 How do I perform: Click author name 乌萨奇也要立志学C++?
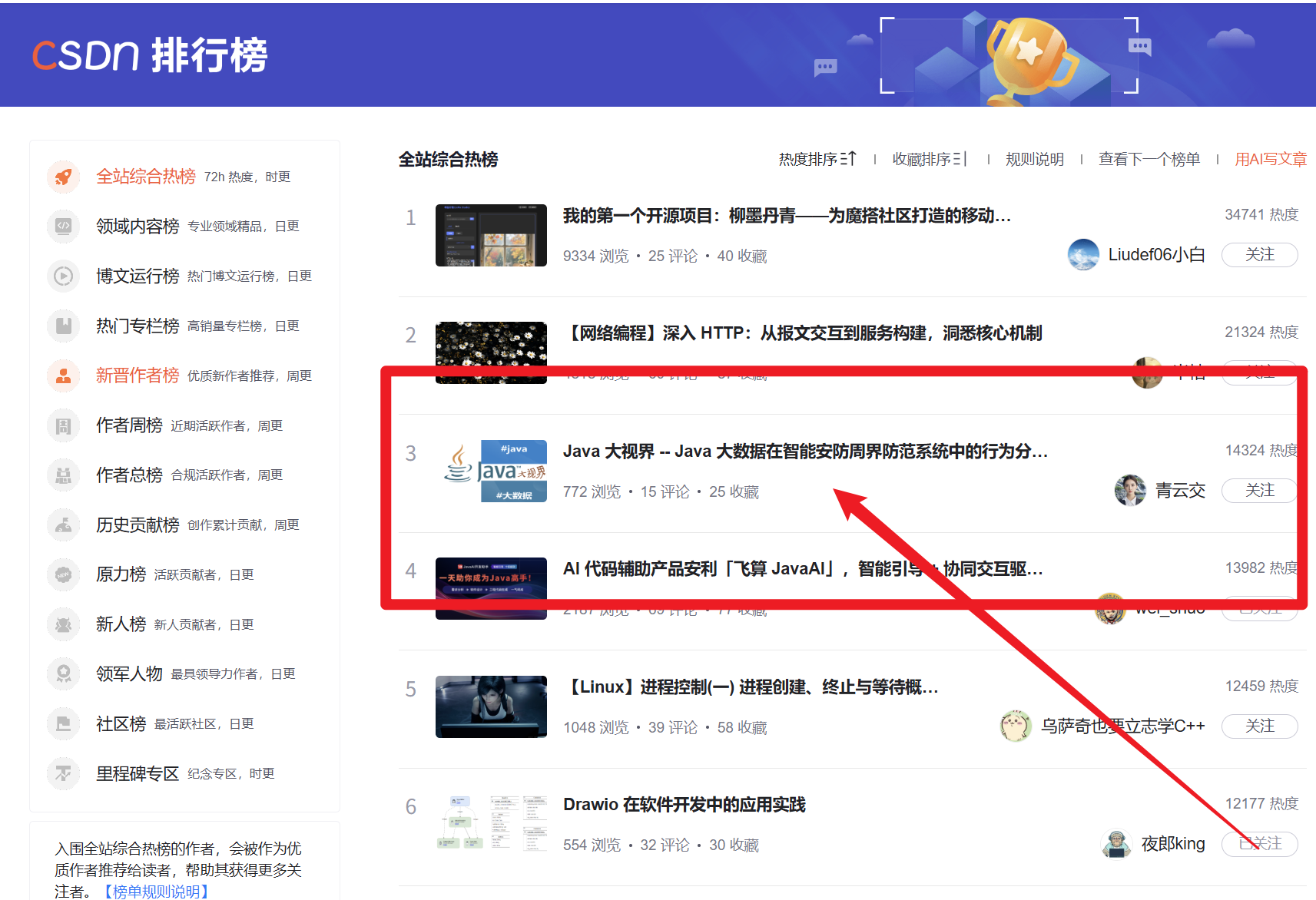pos(1122,726)
